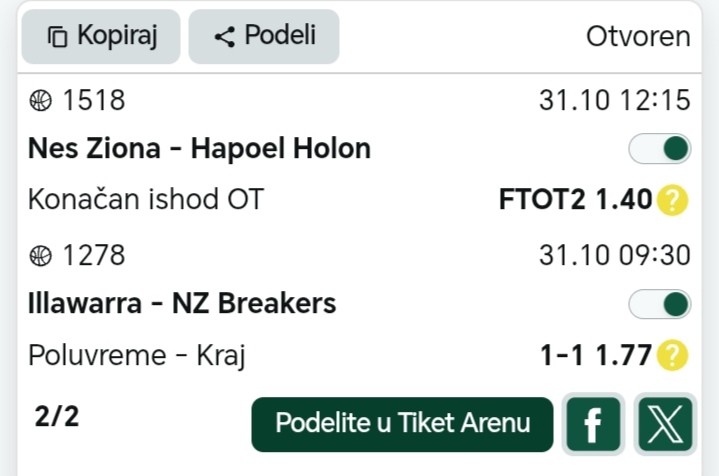
Task: Click the yellow help icon beside FTOT2 1.40
Action: (x=673, y=201)
